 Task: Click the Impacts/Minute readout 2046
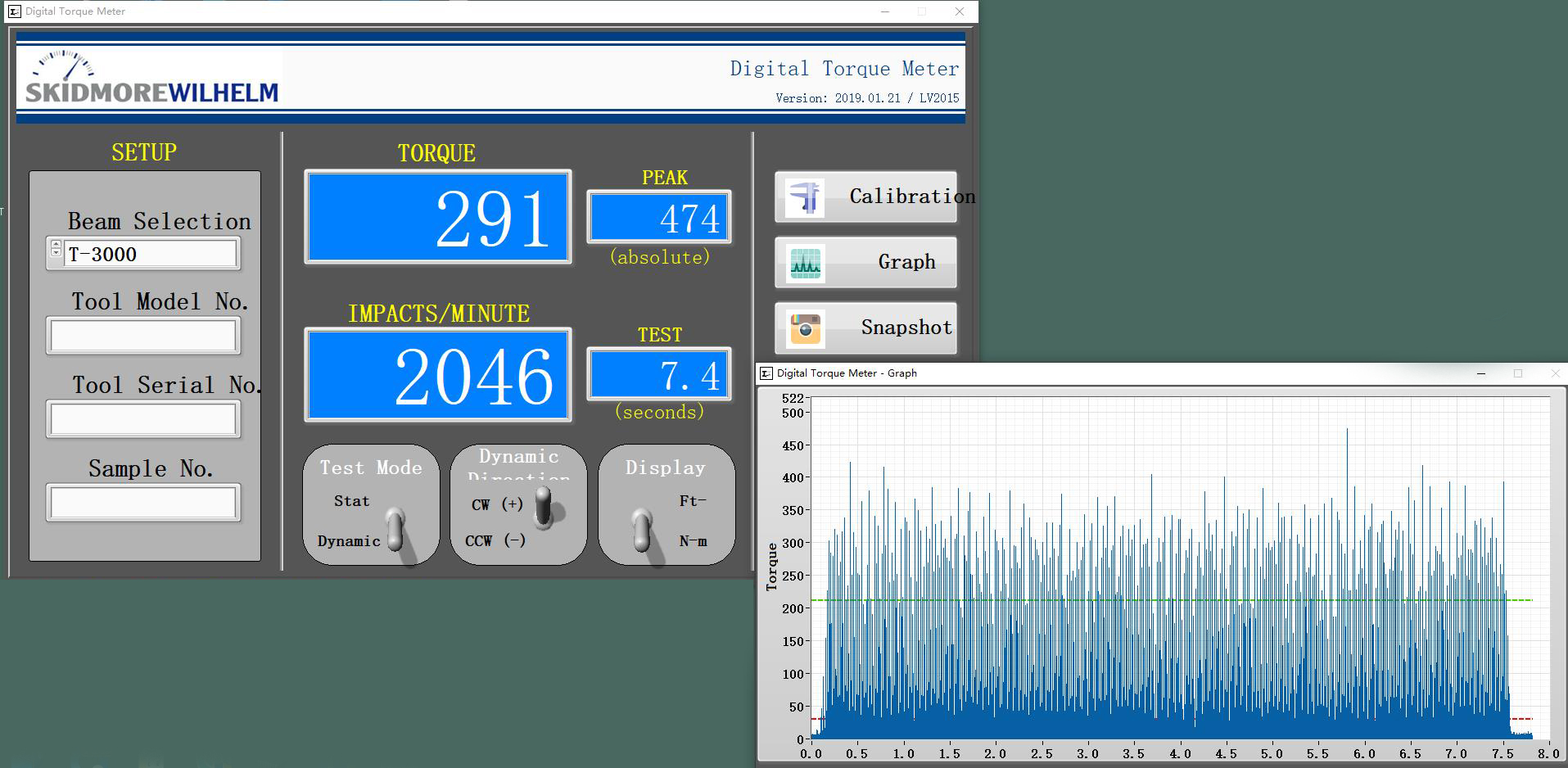(438, 375)
